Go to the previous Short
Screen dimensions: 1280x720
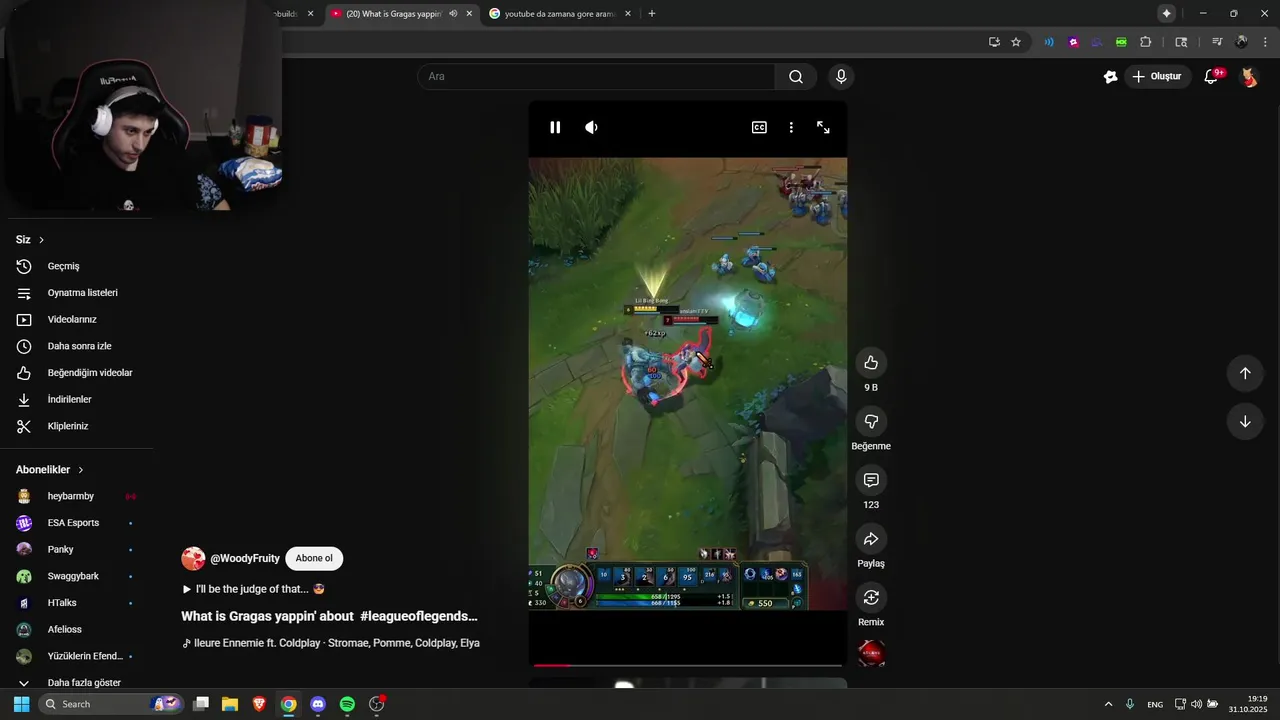click(1245, 373)
